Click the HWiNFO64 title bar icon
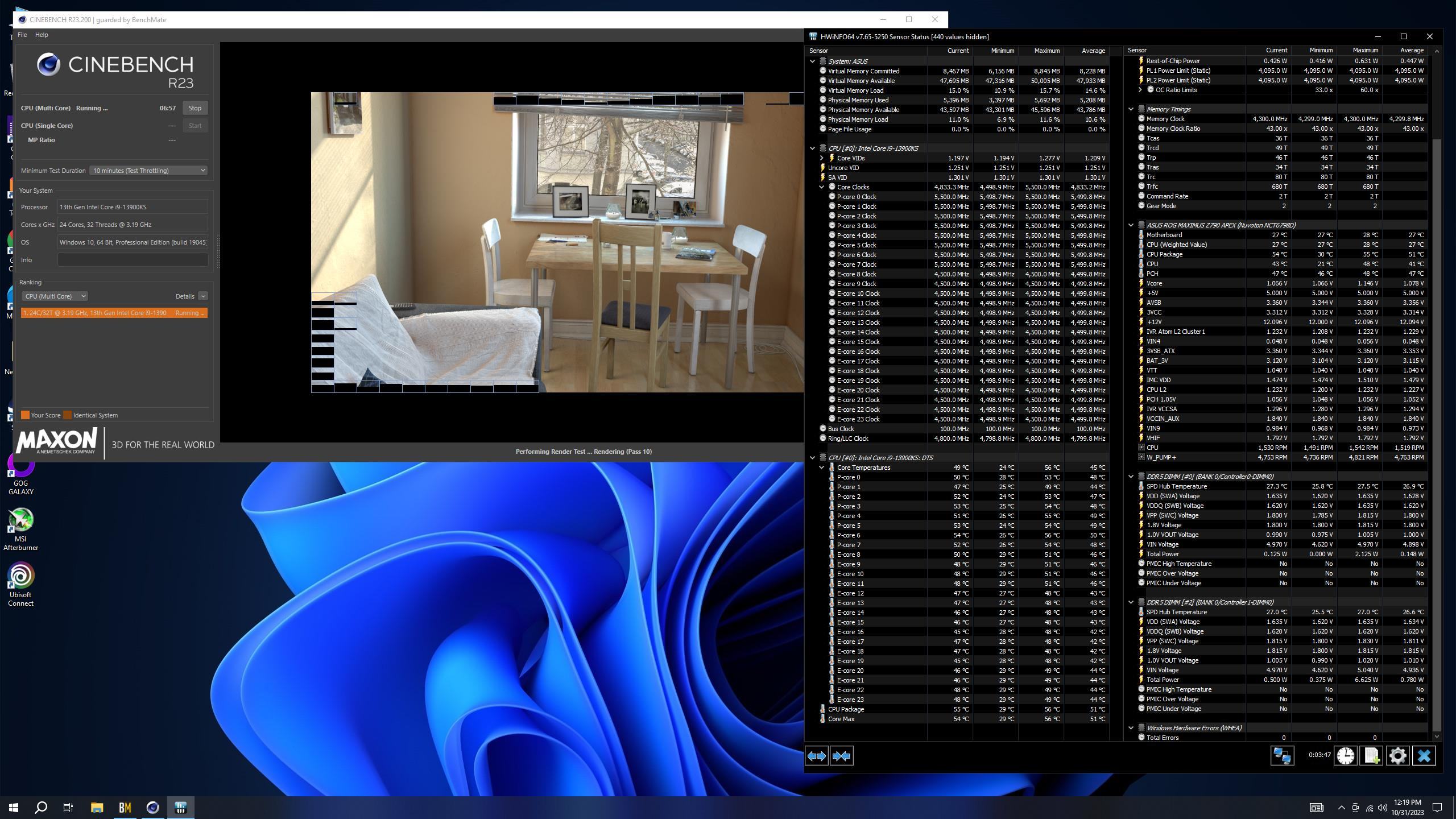 [x=813, y=36]
